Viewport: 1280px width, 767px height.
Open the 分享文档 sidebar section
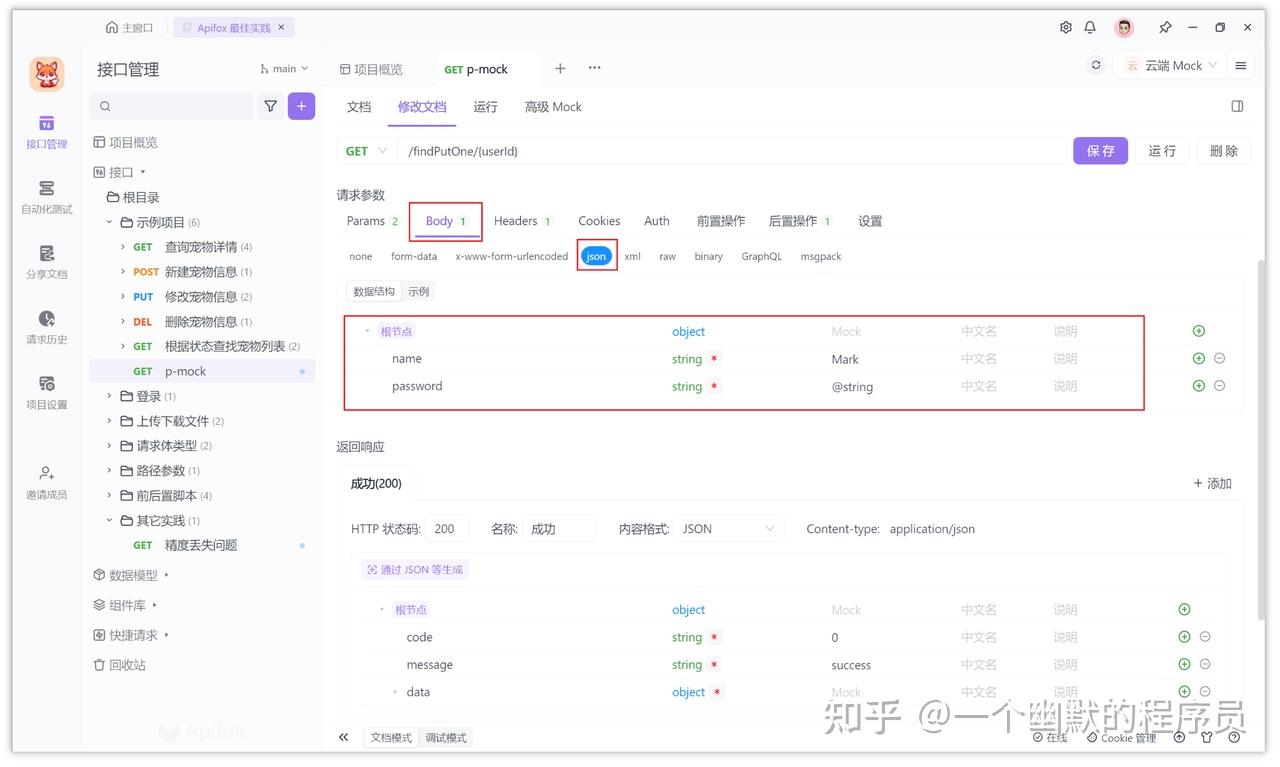click(x=47, y=262)
